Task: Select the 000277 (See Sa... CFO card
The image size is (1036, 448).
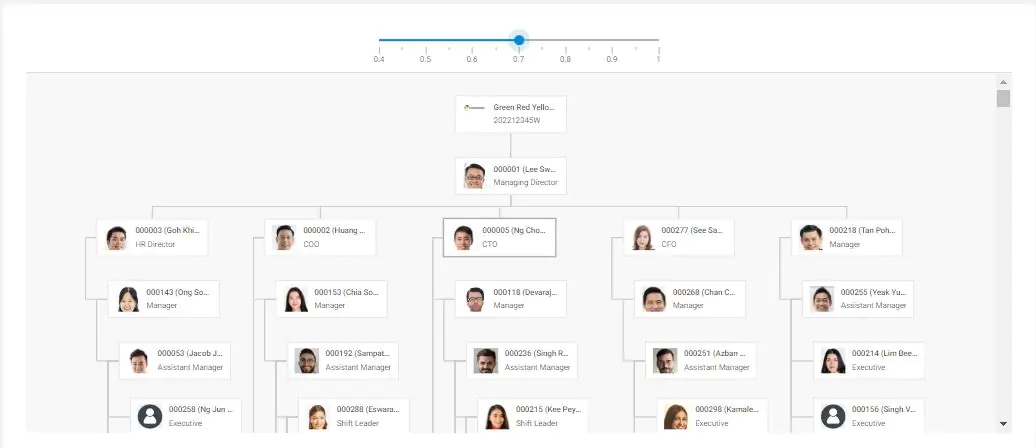Action: (679, 237)
